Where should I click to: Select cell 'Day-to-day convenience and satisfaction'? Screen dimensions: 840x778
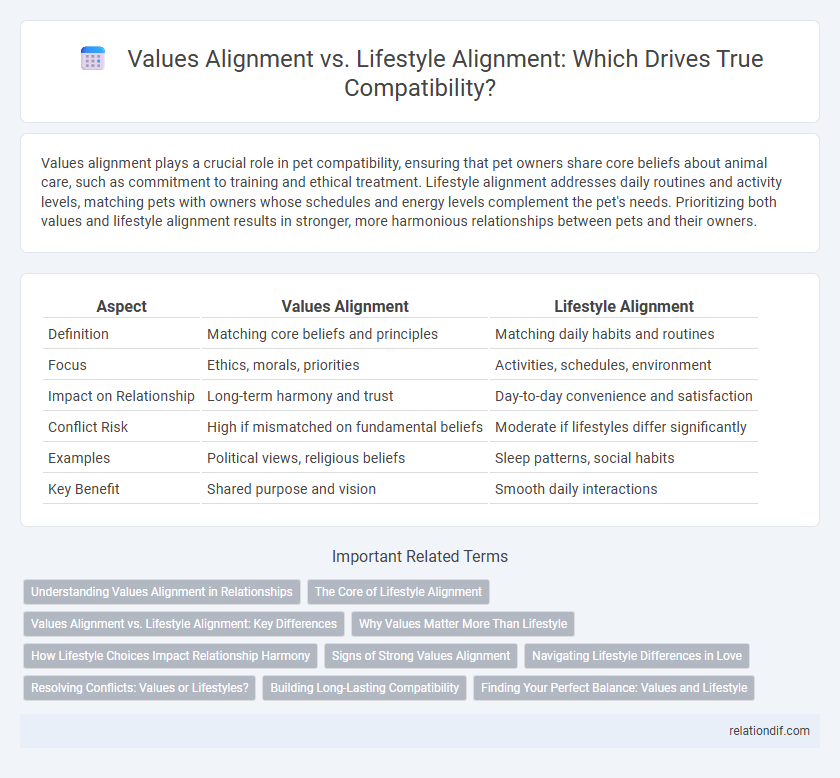point(624,396)
